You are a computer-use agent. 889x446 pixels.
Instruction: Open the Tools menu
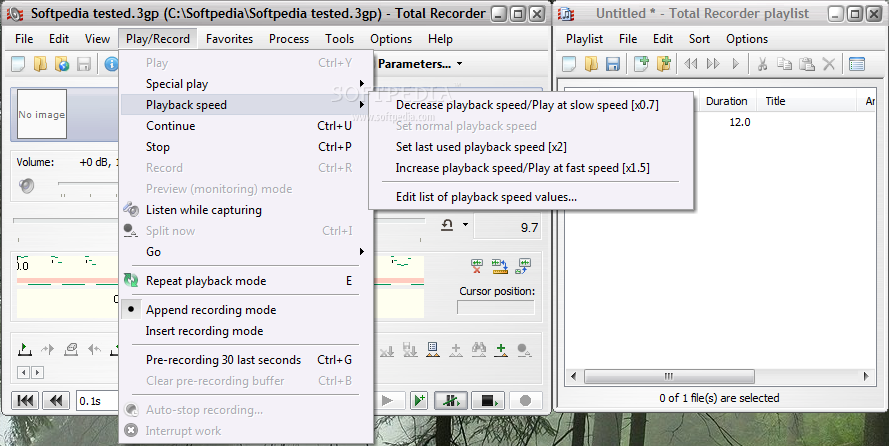click(339, 39)
